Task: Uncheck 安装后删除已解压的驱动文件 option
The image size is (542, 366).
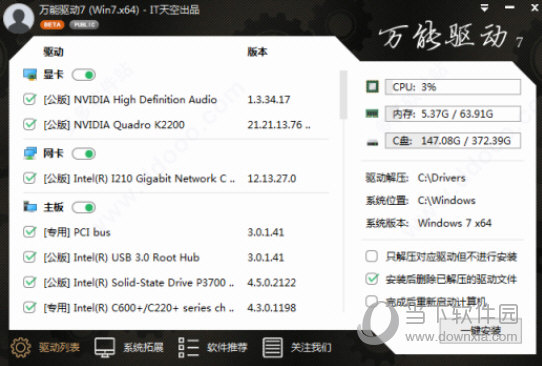Action: pyautogui.click(x=372, y=279)
